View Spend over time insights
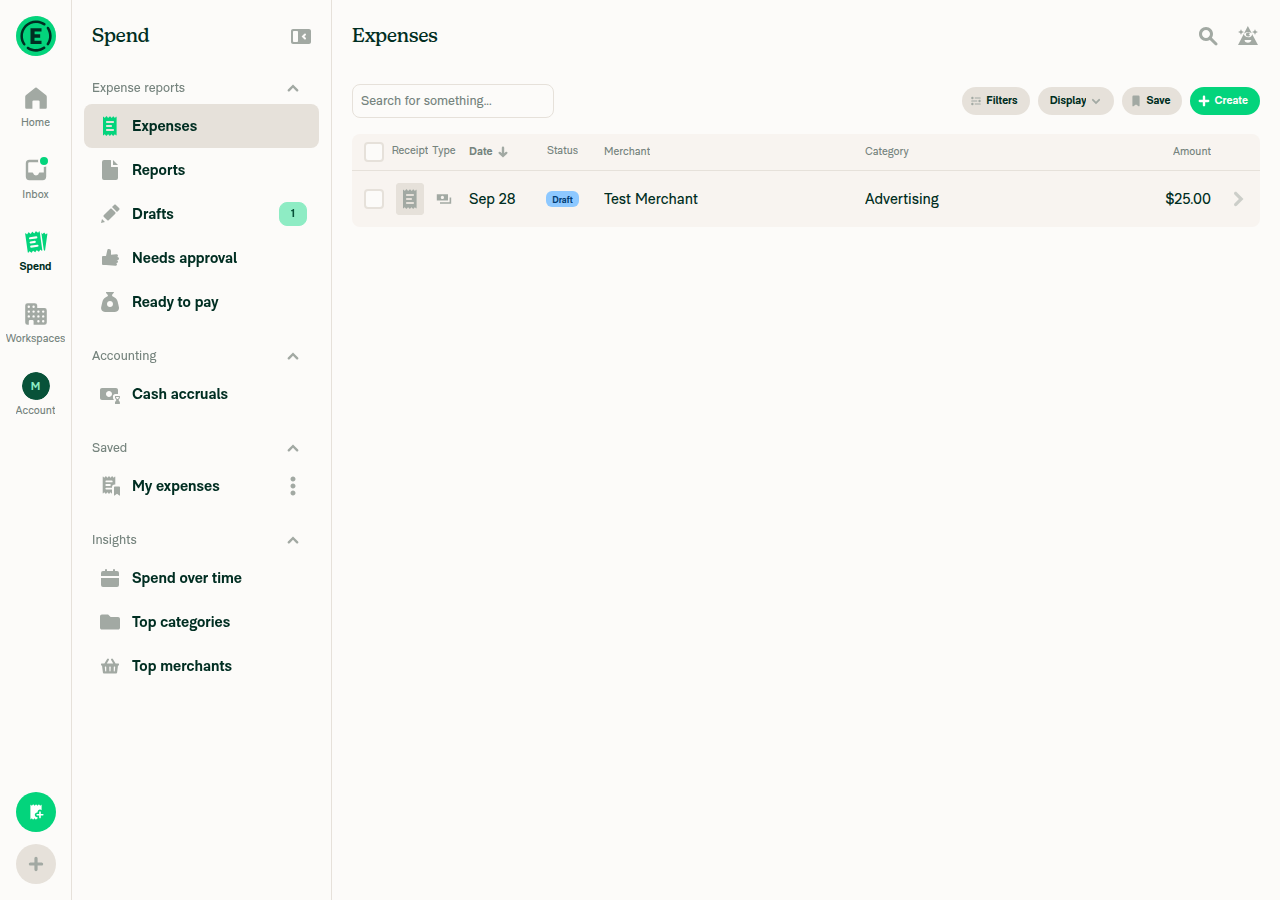The height and width of the screenshot is (900, 1280). click(x=201, y=578)
